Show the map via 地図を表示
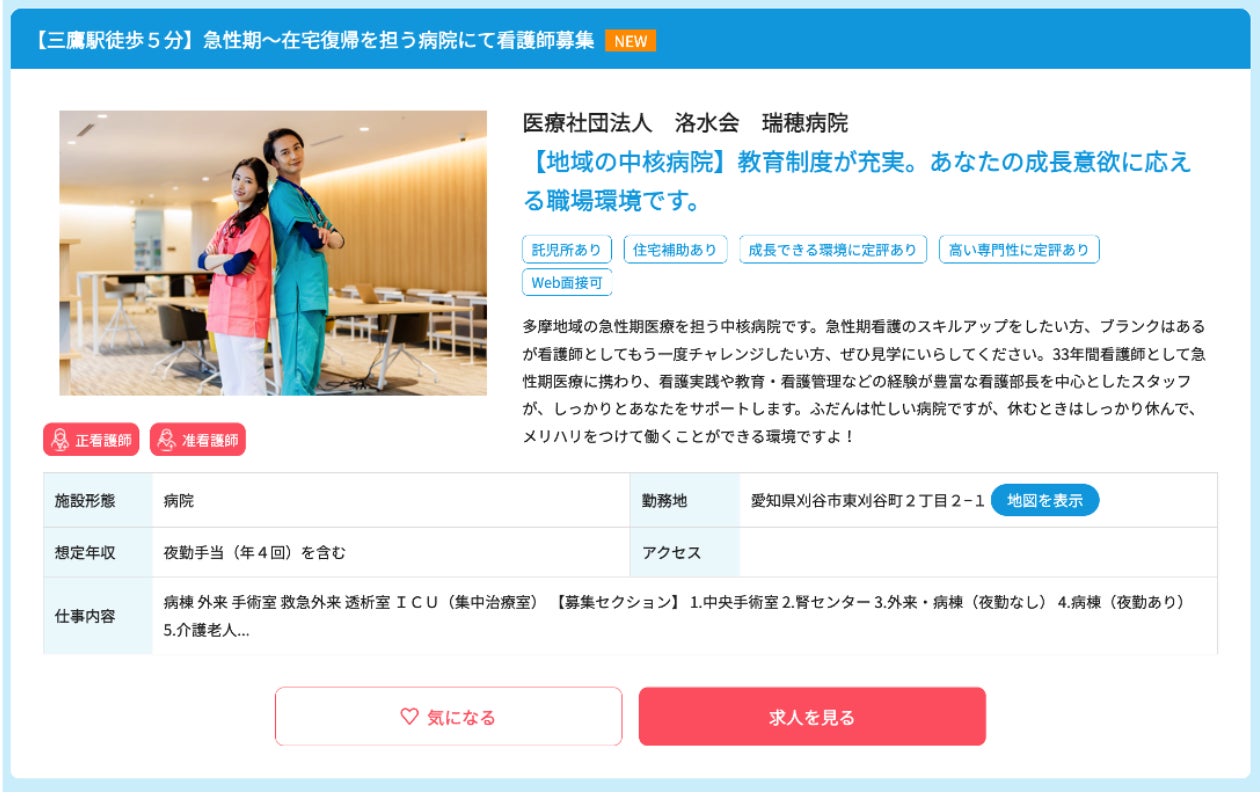The width and height of the screenshot is (1260, 796). pos(1045,500)
